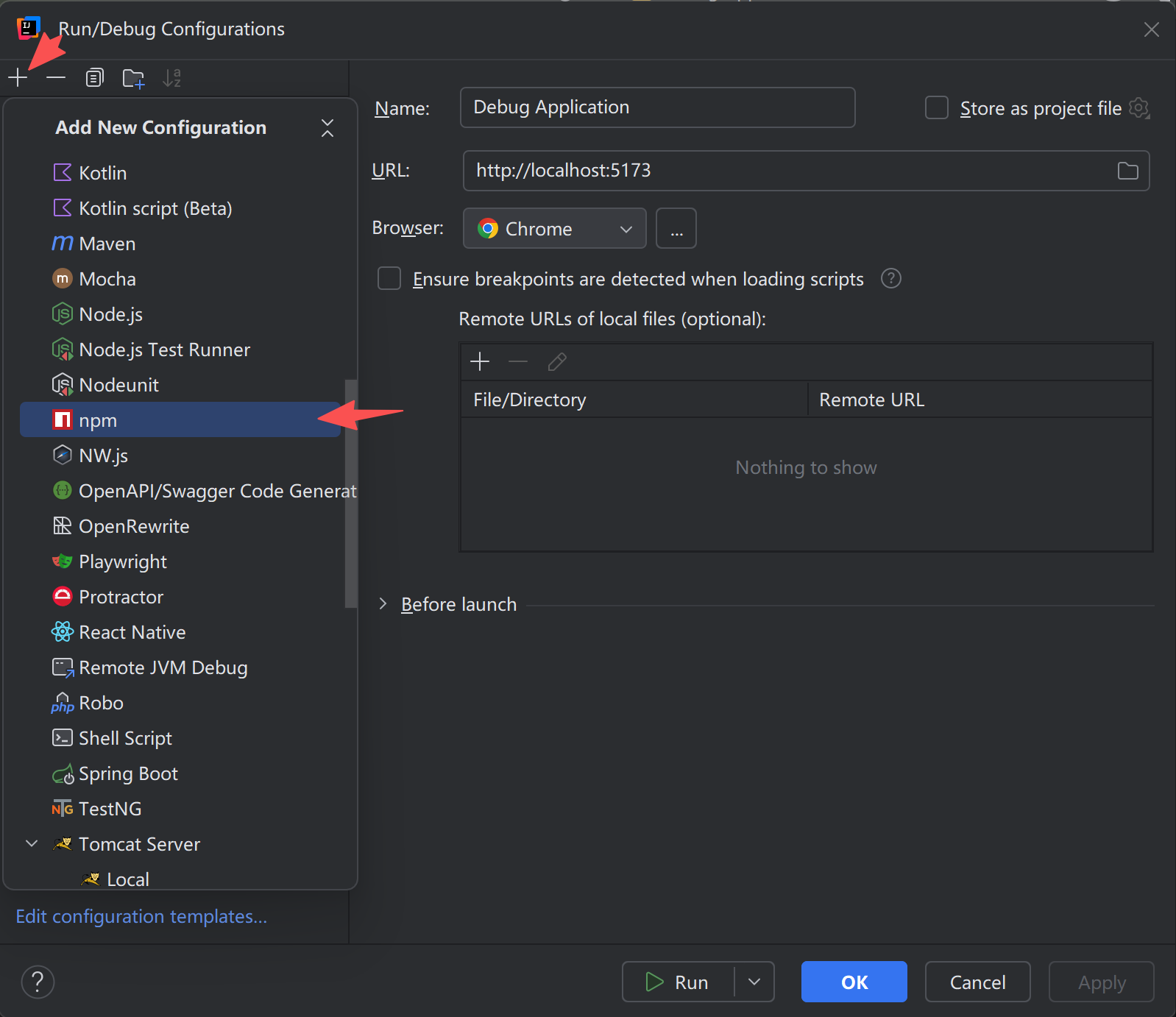
Task: Open the Run button dropdown arrow
Action: tap(754, 982)
